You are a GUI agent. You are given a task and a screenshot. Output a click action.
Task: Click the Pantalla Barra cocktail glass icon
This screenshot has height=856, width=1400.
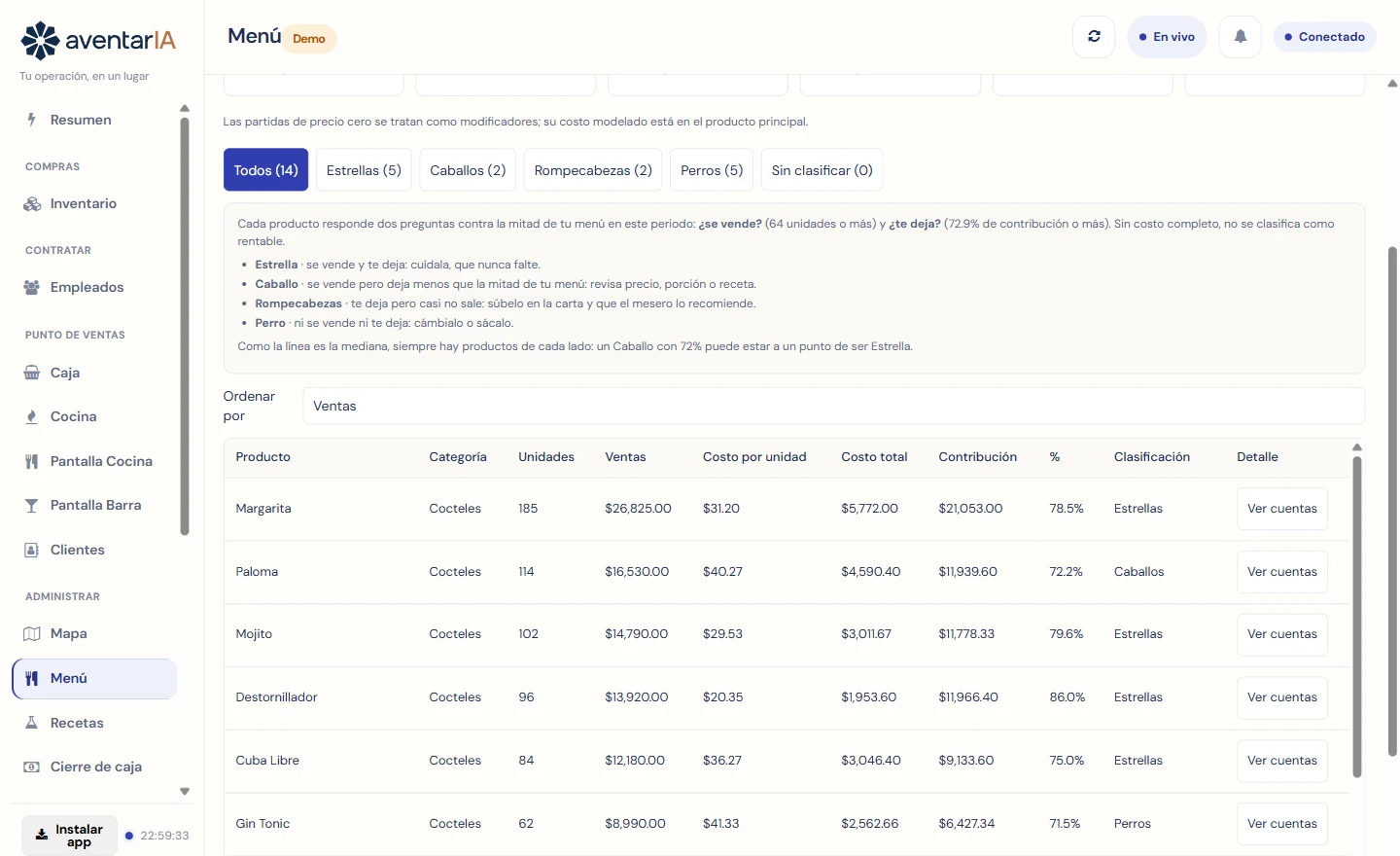click(32, 505)
